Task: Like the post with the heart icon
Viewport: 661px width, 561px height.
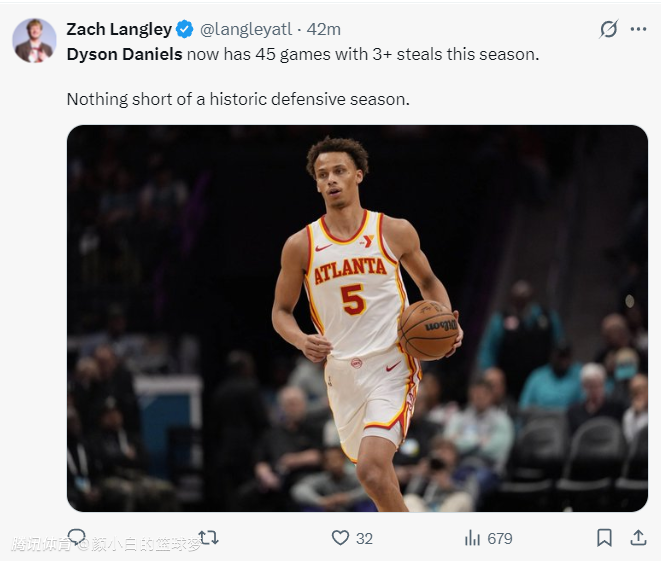Action: click(x=340, y=538)
